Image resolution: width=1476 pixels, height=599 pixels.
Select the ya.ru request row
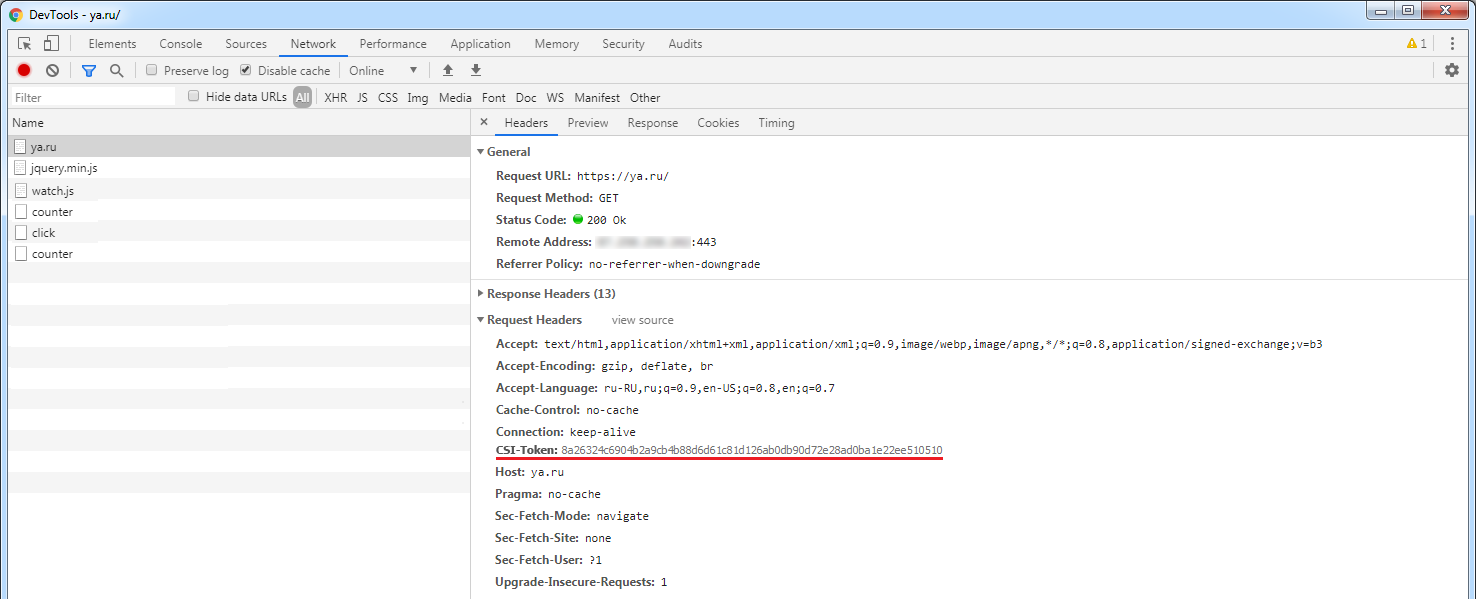click(x=238, y=147)
